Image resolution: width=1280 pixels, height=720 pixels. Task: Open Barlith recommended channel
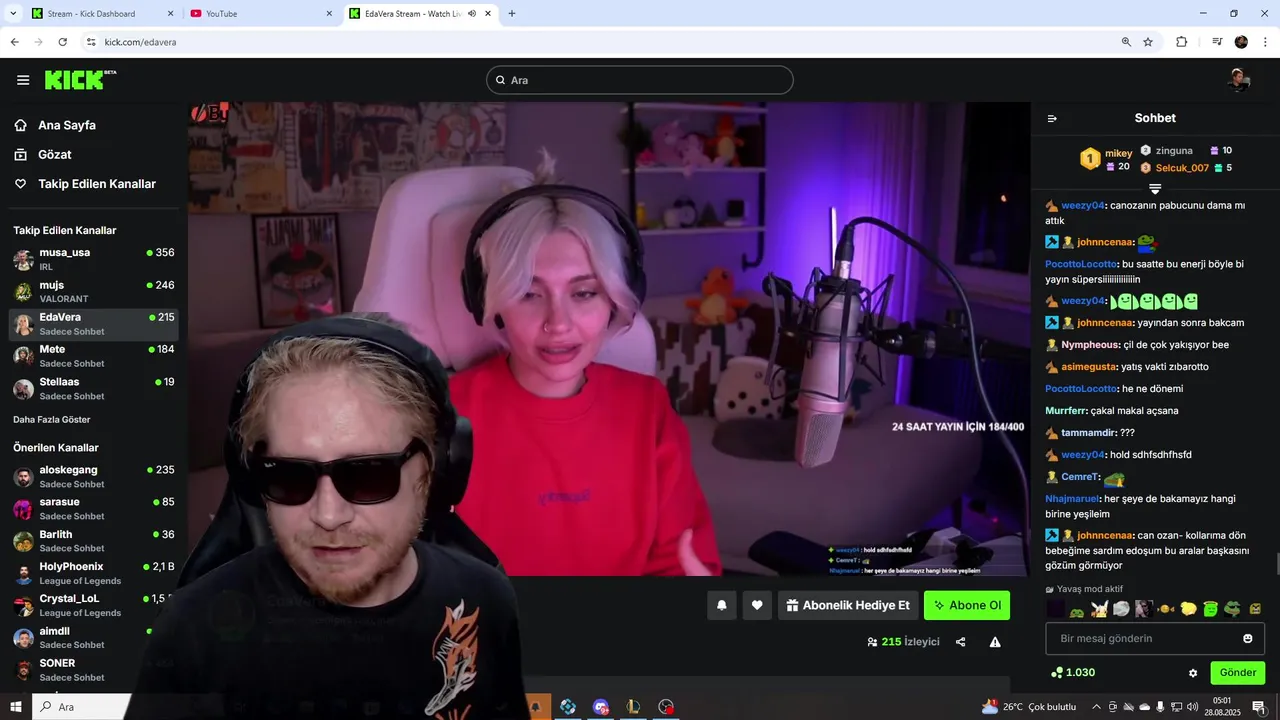point(94,541)
